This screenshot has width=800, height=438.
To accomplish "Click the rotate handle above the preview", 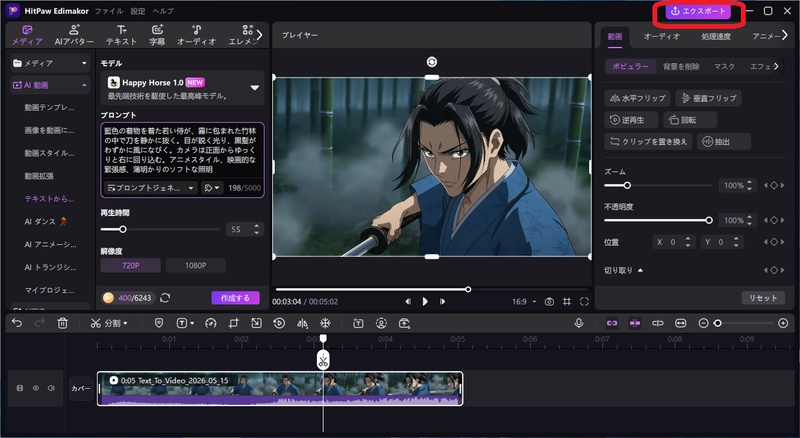I will [x=432, y=62].
